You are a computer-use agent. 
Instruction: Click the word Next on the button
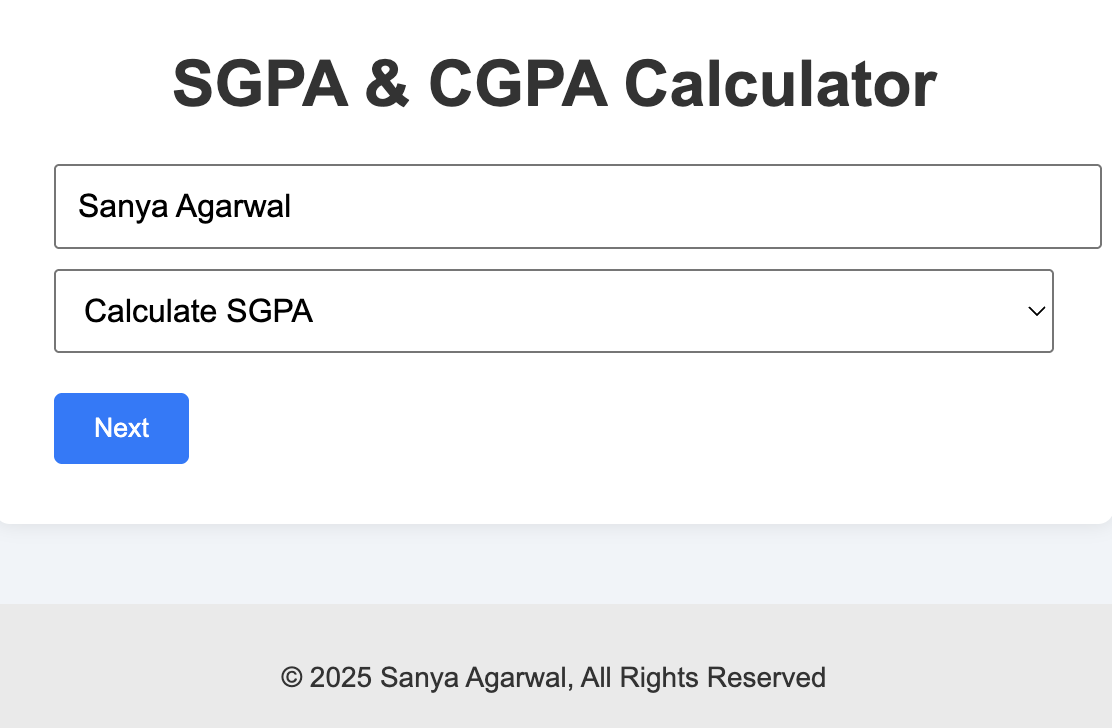[x=122, y=428]
